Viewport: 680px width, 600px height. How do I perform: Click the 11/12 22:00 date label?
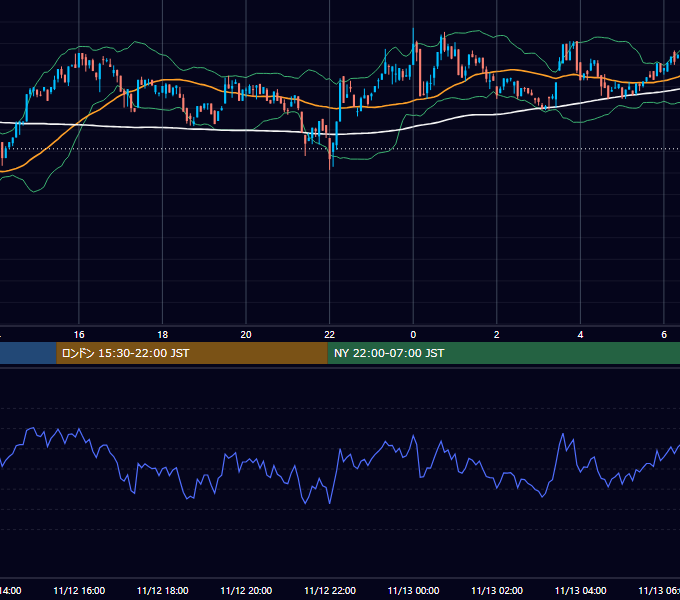click(330, 590)
